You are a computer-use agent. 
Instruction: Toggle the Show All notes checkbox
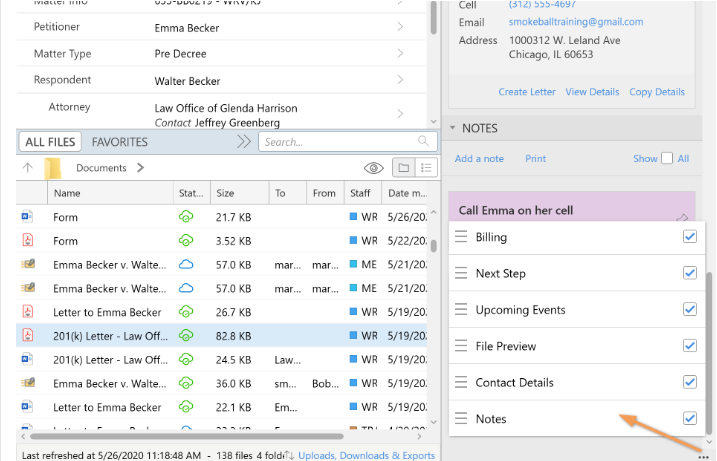pos(667,158)
